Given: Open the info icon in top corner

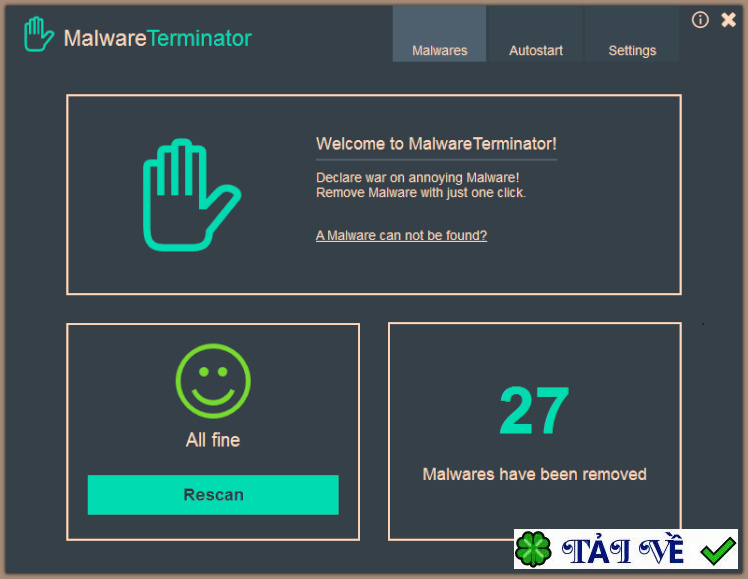Looking at the screenshot, I should click(x=700, y=20).
